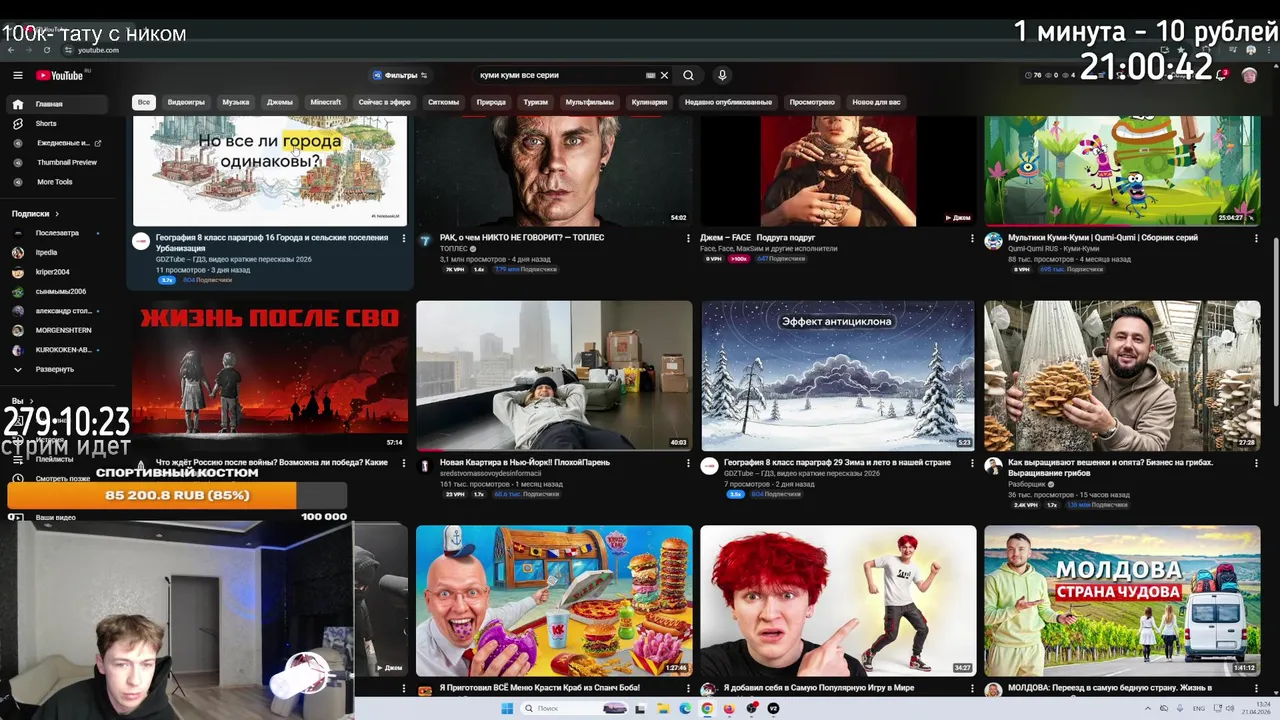The image size is (1280, 720).
Task: Open File Explorer from the taskbar
Action: (662, 708)
